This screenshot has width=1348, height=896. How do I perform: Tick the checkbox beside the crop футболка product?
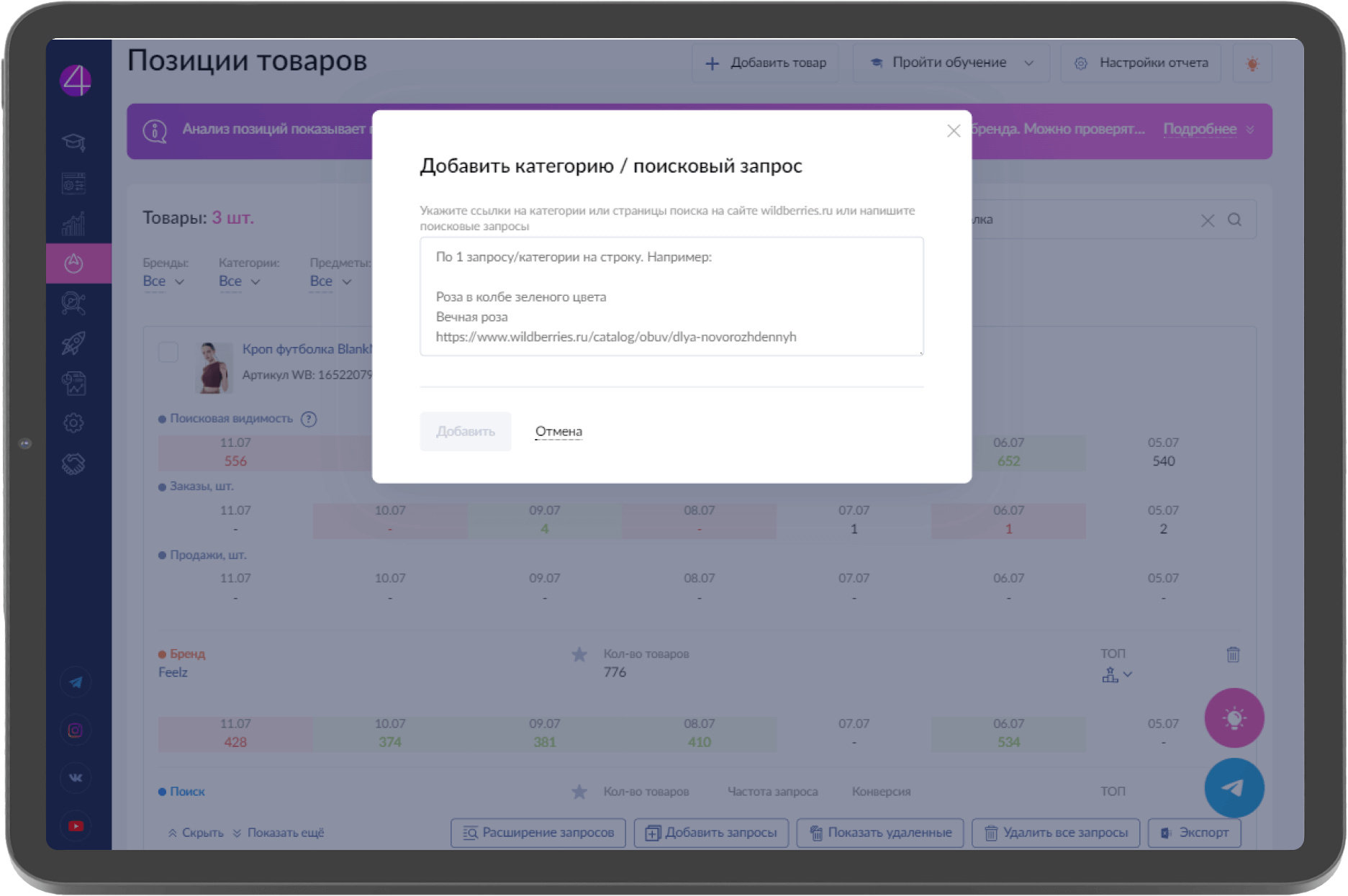pos(168,352)
